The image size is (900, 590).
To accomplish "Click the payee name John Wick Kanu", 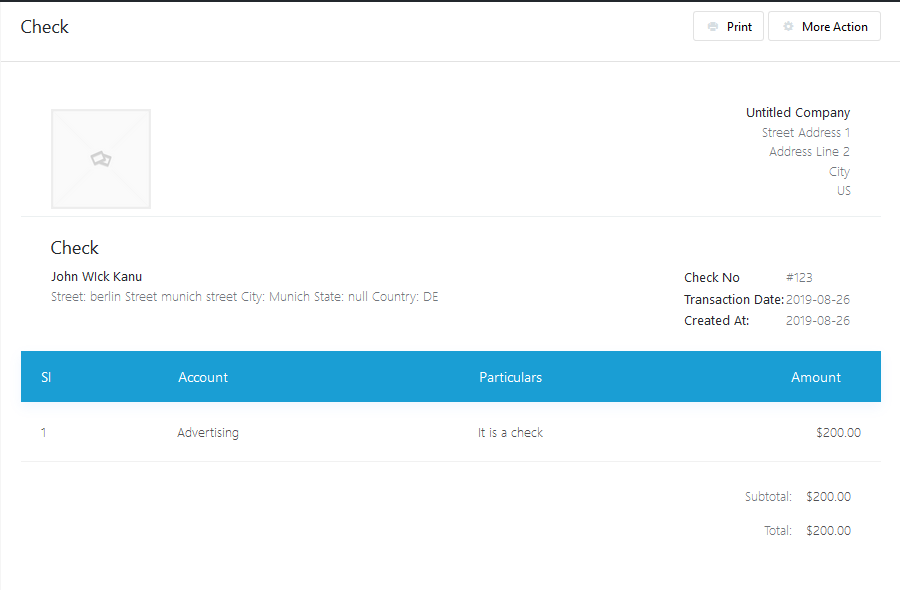I will point(96,277).
